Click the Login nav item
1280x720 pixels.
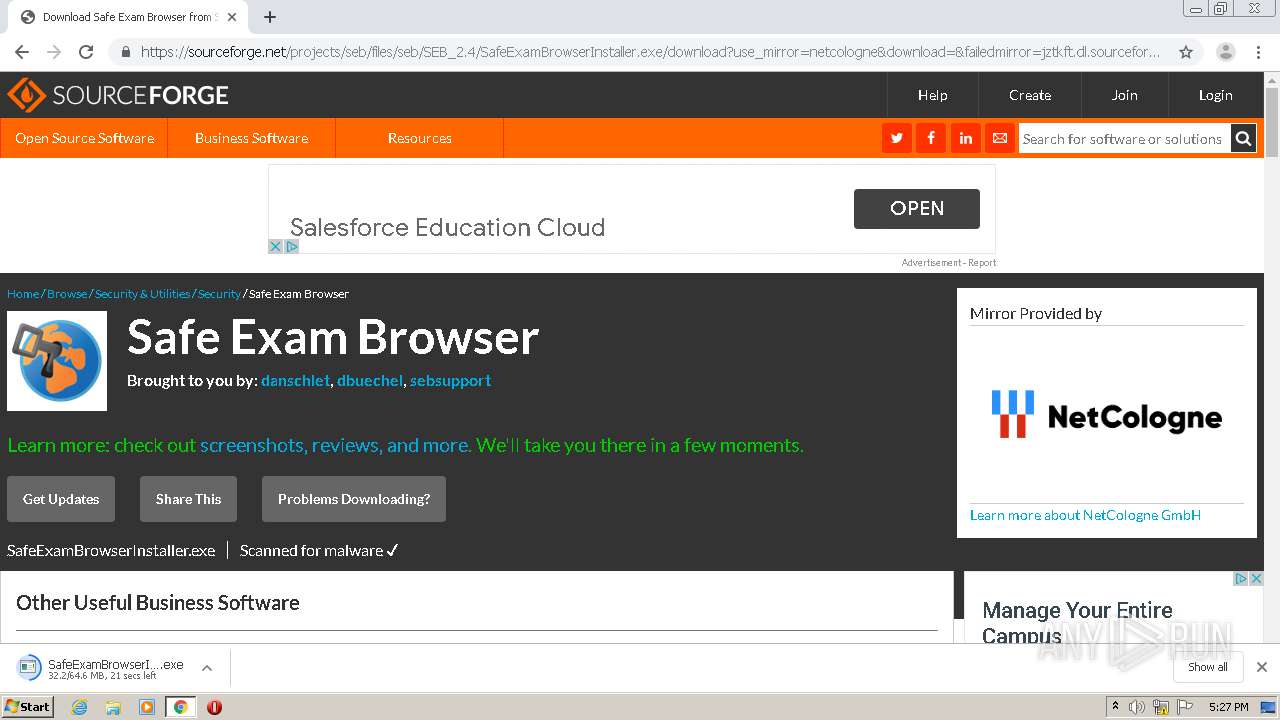click(1216, 95)
